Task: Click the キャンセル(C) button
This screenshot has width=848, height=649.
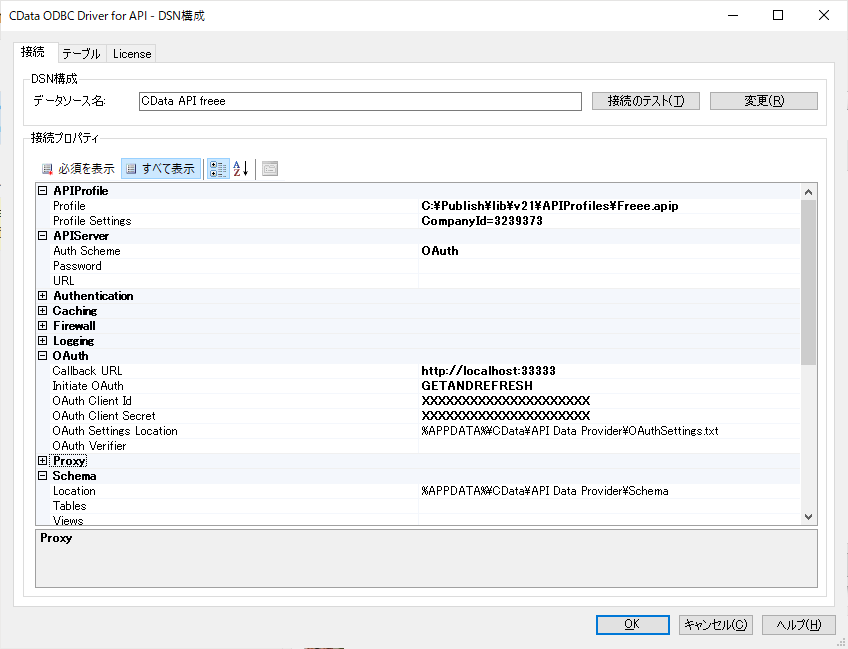Action: 716,625
